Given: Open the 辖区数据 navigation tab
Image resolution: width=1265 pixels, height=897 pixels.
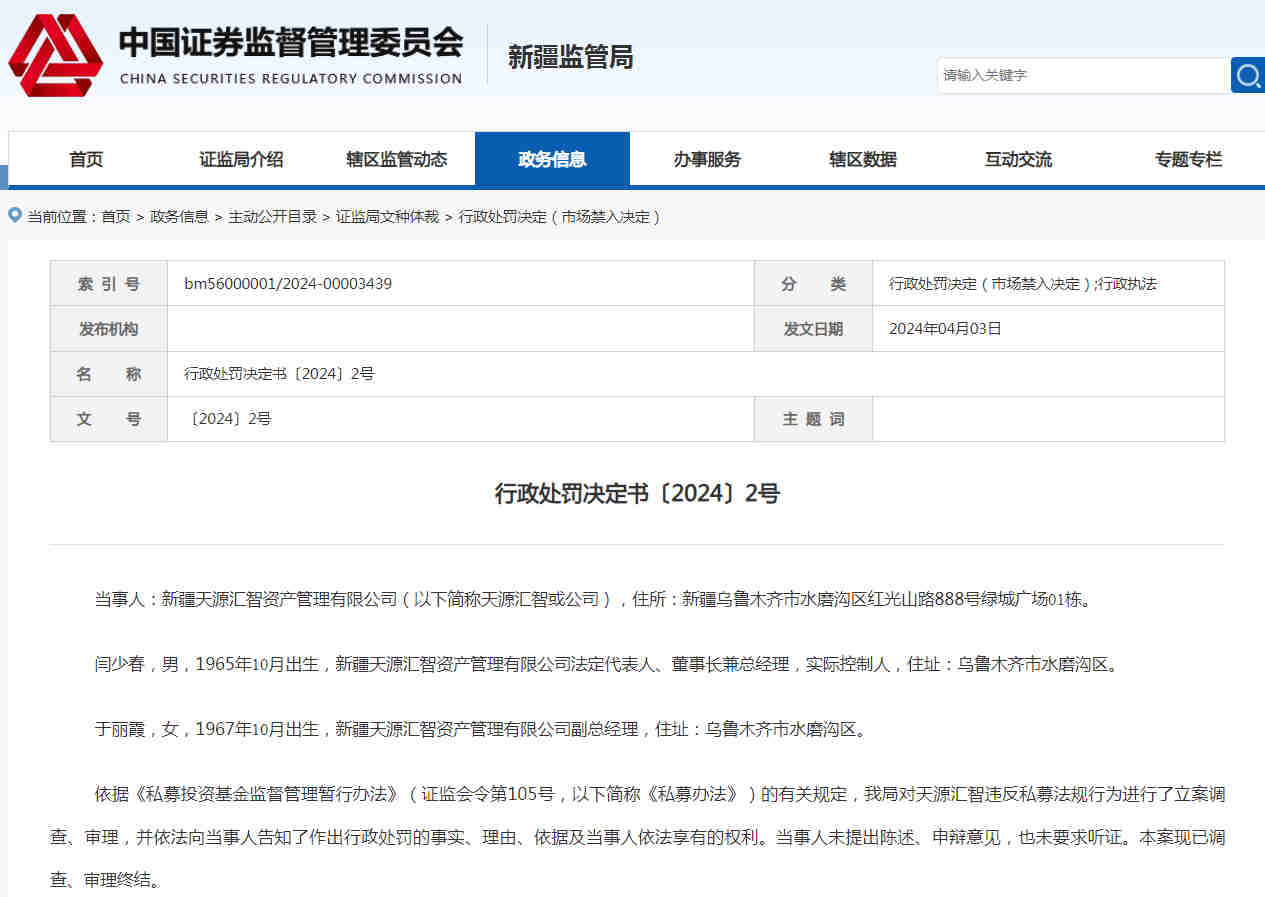Looking at the screenshot, I should (863, 160).
